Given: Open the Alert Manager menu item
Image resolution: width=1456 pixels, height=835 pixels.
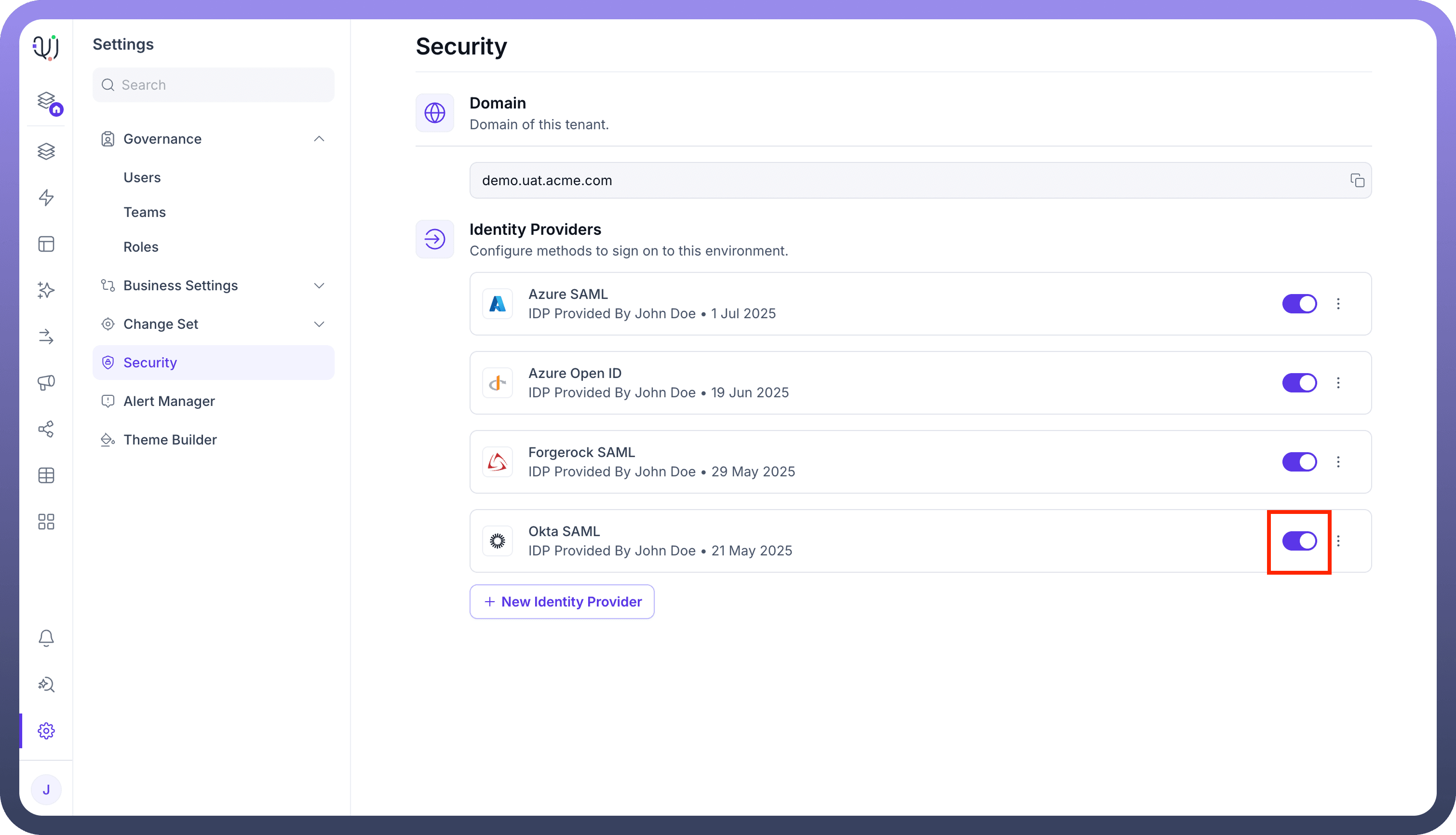Looking at the screenshot, I should 169,402.
